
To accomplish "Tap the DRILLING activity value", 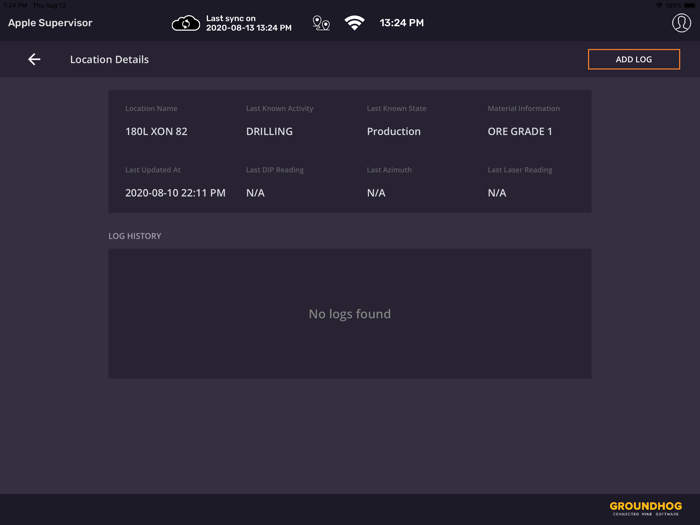I will point(269,132).
